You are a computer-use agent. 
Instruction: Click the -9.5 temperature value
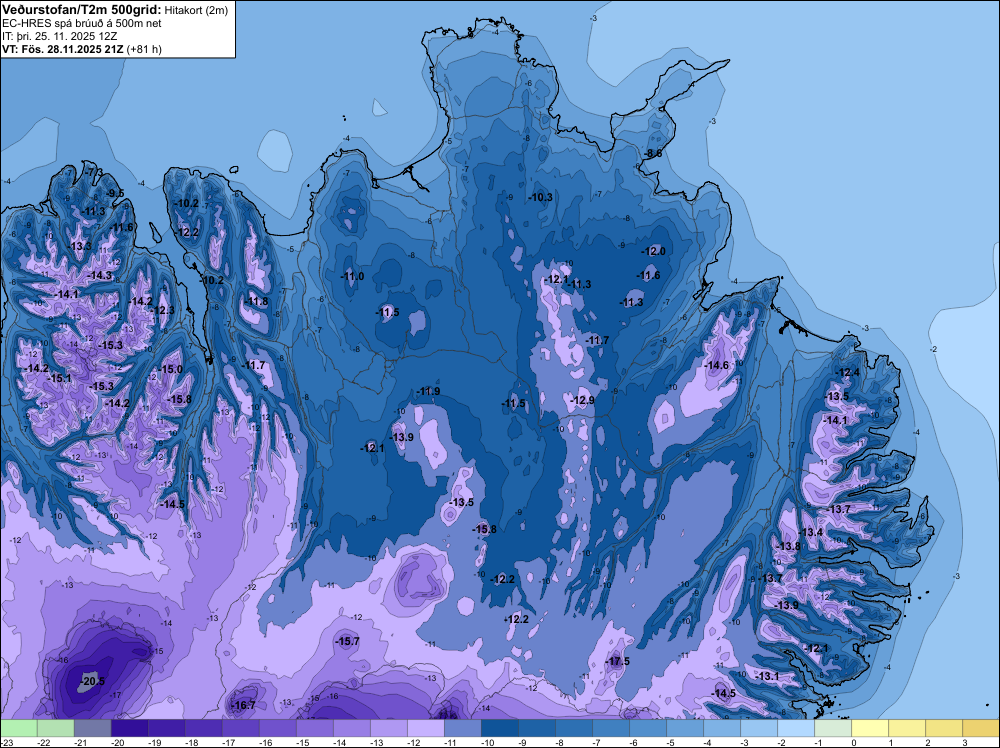(115, 193)
